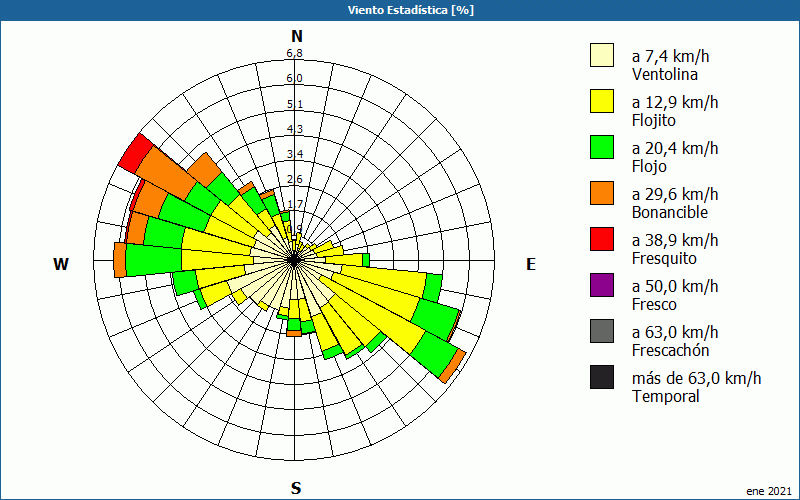Click the center point of the wind rose
Screen dimensions: 800x500
294,260
